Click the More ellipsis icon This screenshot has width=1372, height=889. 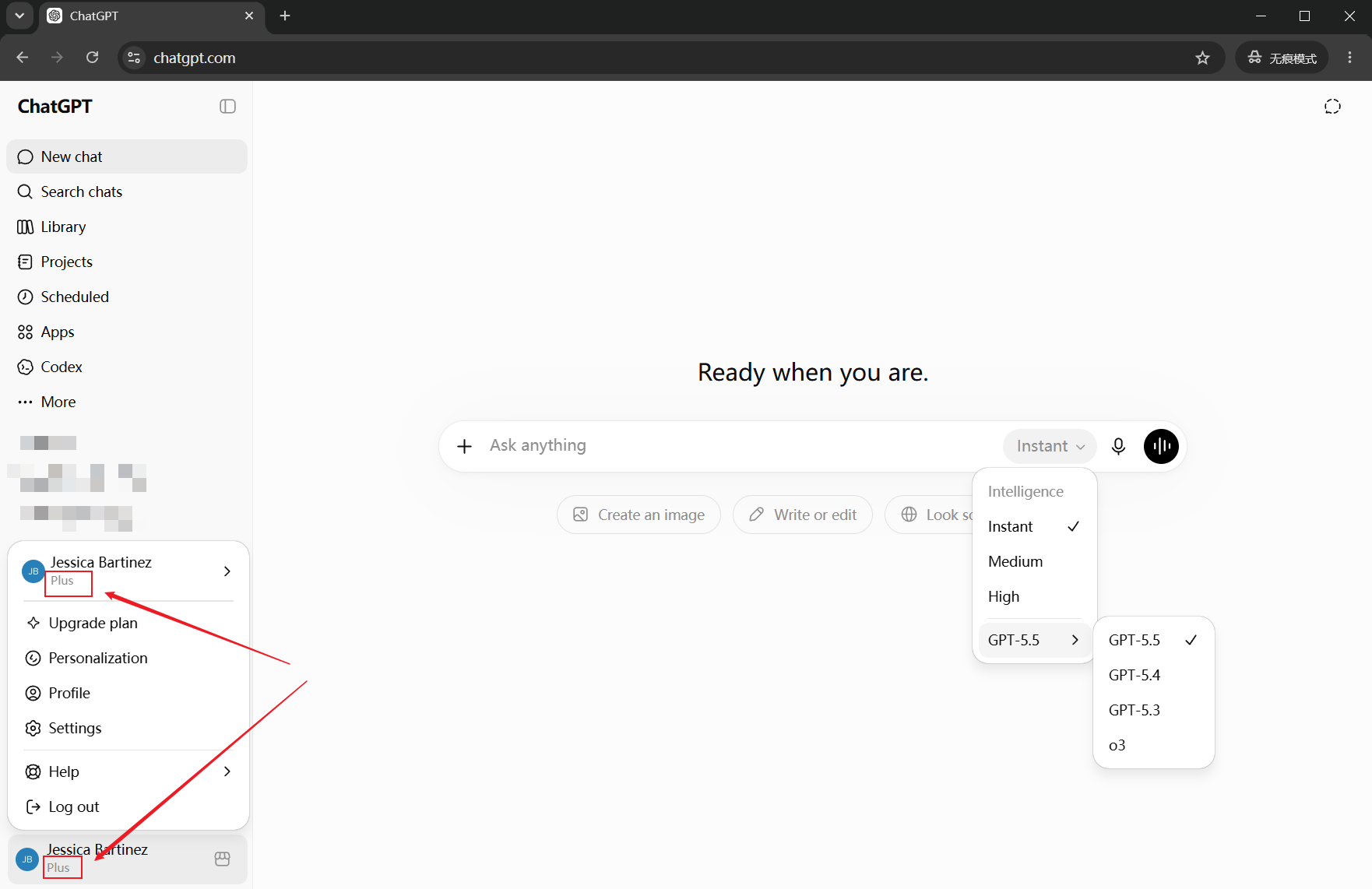[x=26, y=402]
